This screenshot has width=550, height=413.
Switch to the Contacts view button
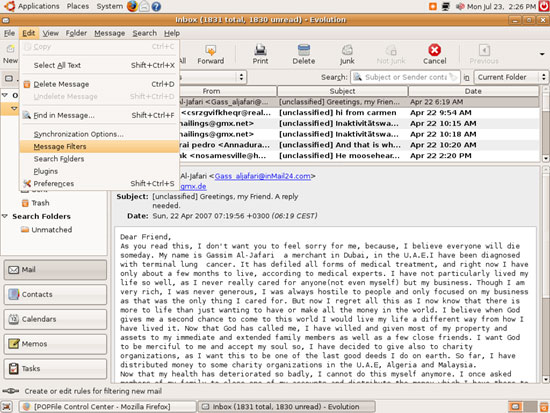55,294
